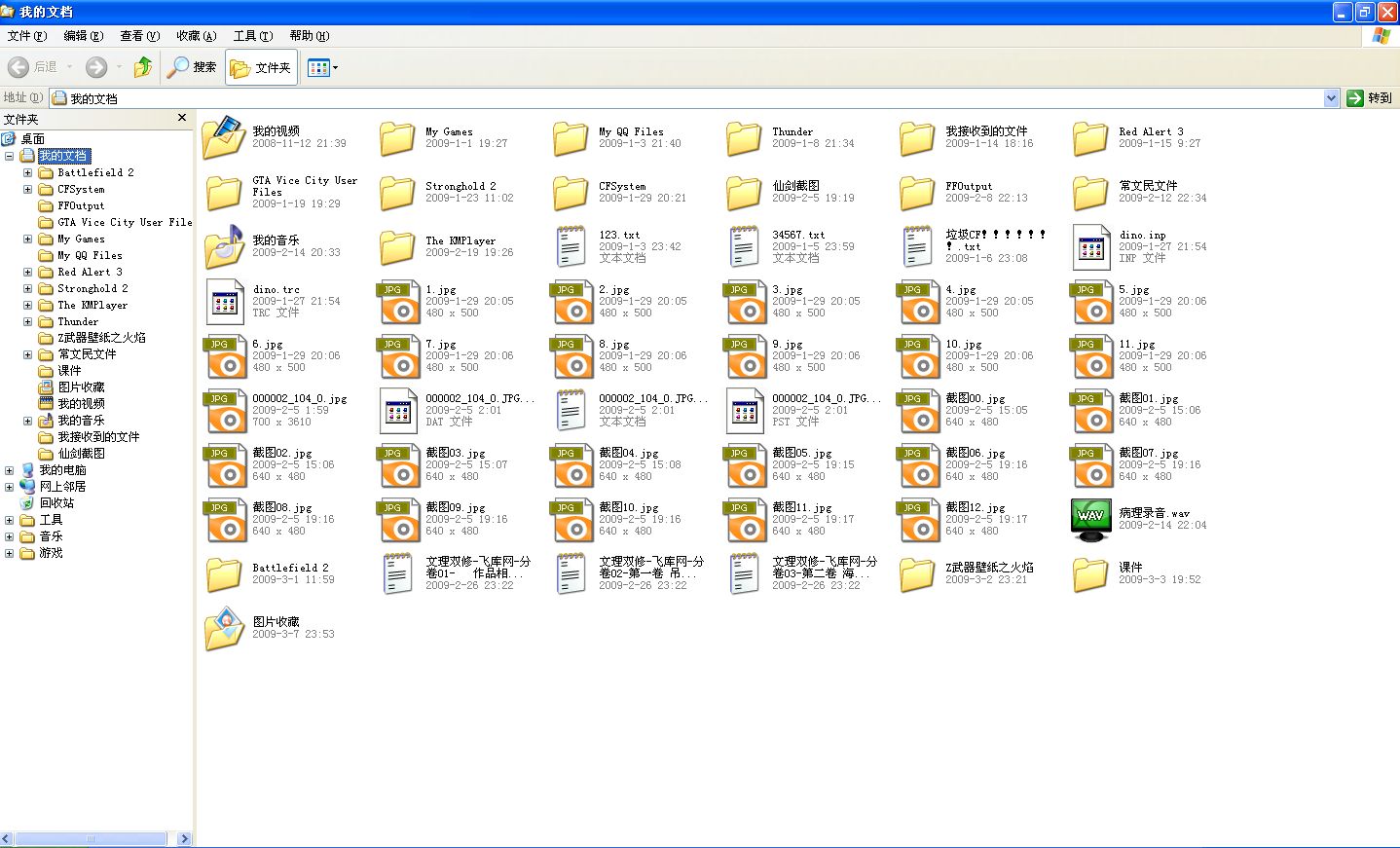Select My QQ Files in the folder tree

click(90, 255)
